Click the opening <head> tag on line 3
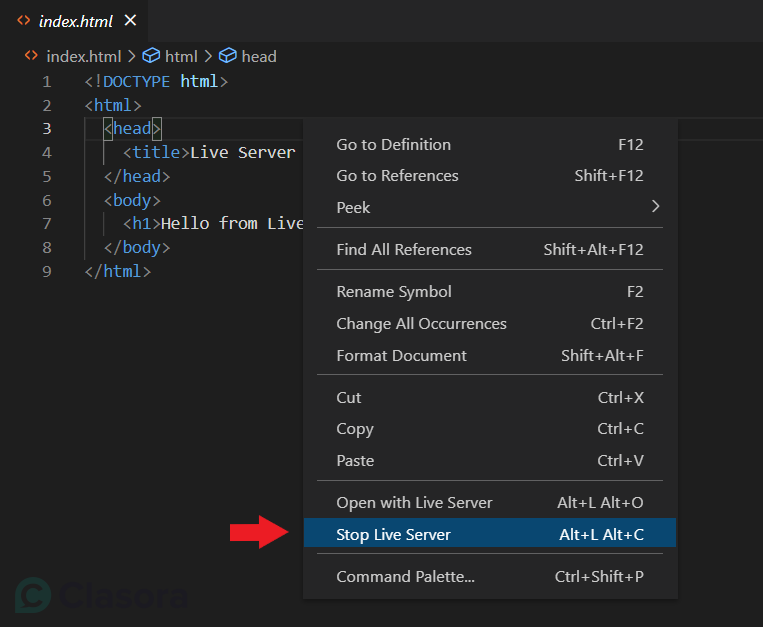Viewport: 763px width, 627px height. tap(132, 128)
